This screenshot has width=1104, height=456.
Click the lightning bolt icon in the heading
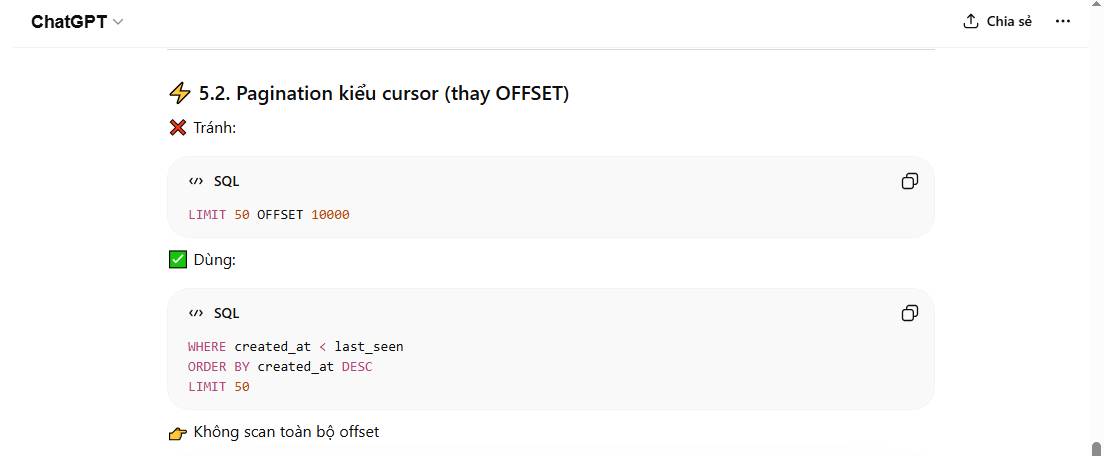pos(179,94)
